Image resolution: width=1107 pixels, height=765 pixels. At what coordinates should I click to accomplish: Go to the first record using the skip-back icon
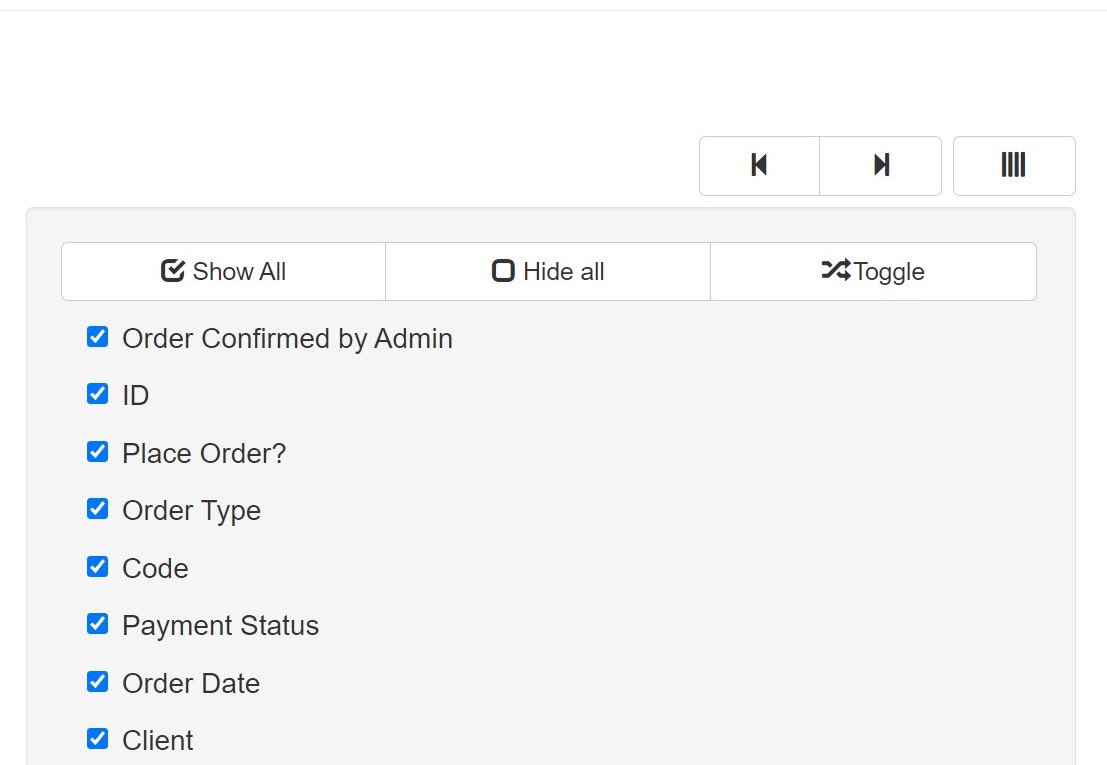[x=759, y=166]
